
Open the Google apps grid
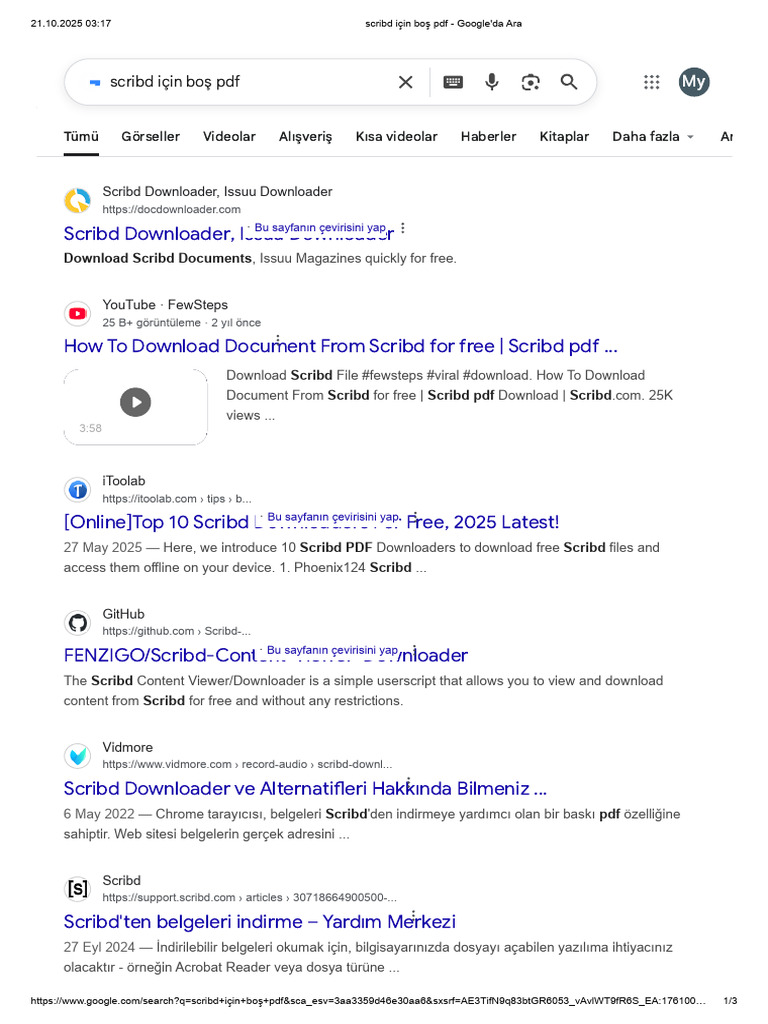tap(652, 82)
